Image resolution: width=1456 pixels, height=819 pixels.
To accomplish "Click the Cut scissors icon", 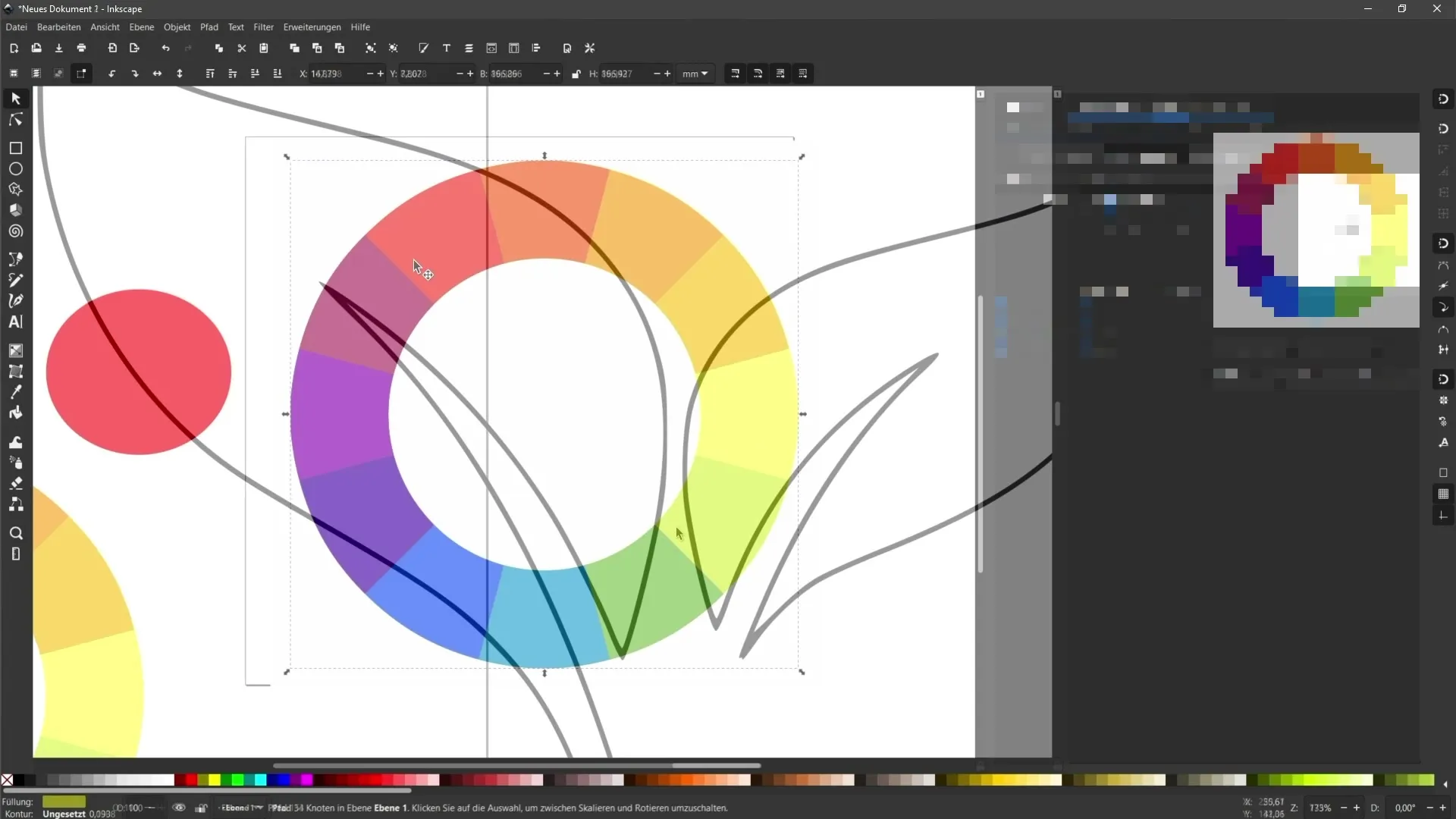I will coord(242,49).
